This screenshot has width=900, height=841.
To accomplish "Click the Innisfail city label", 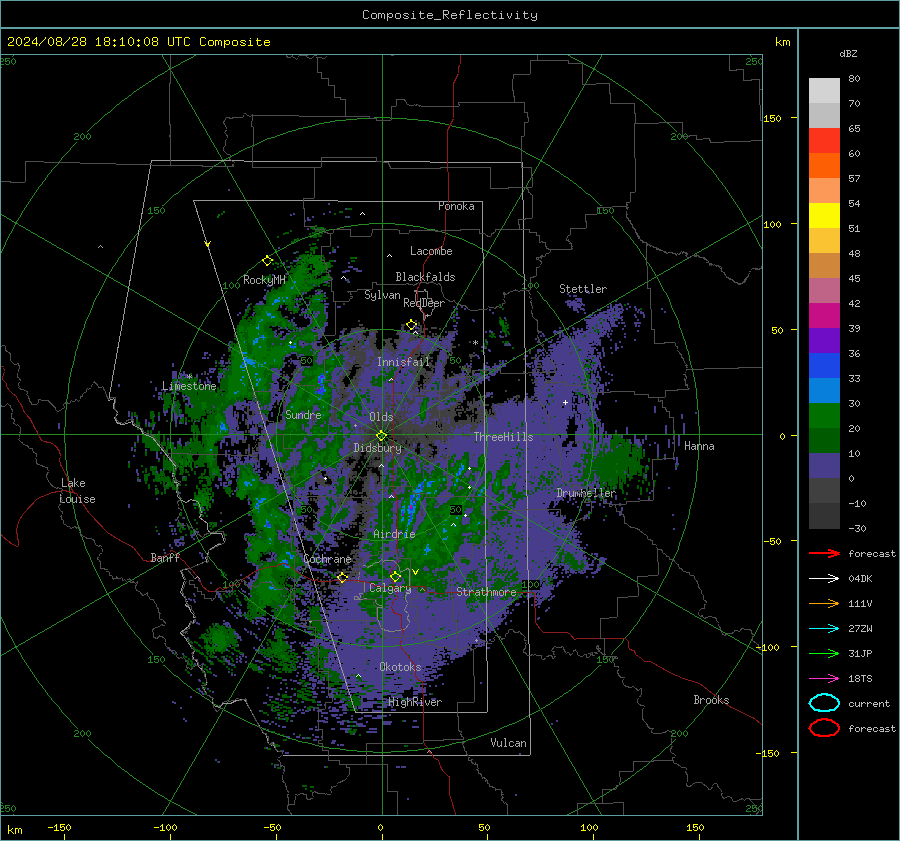I will point(404,362).
